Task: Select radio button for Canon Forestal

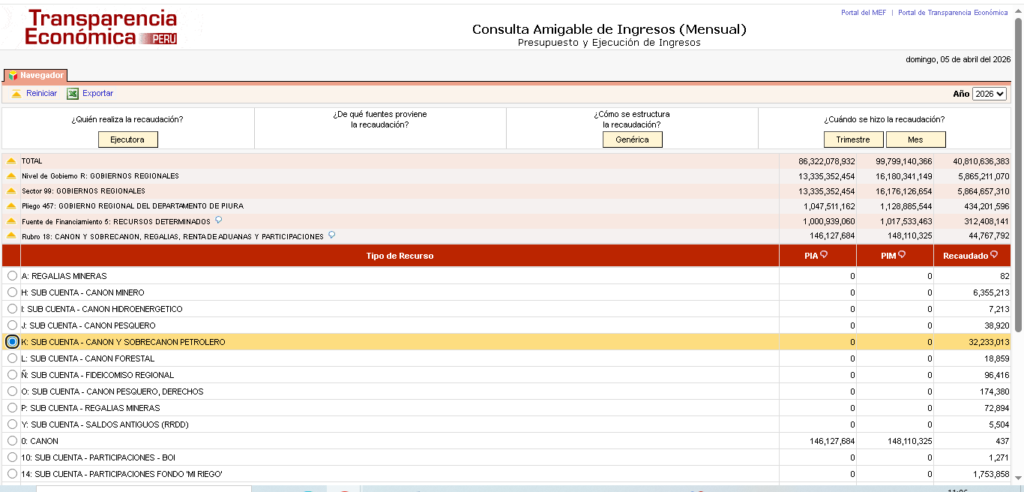Action: [12, 358]
